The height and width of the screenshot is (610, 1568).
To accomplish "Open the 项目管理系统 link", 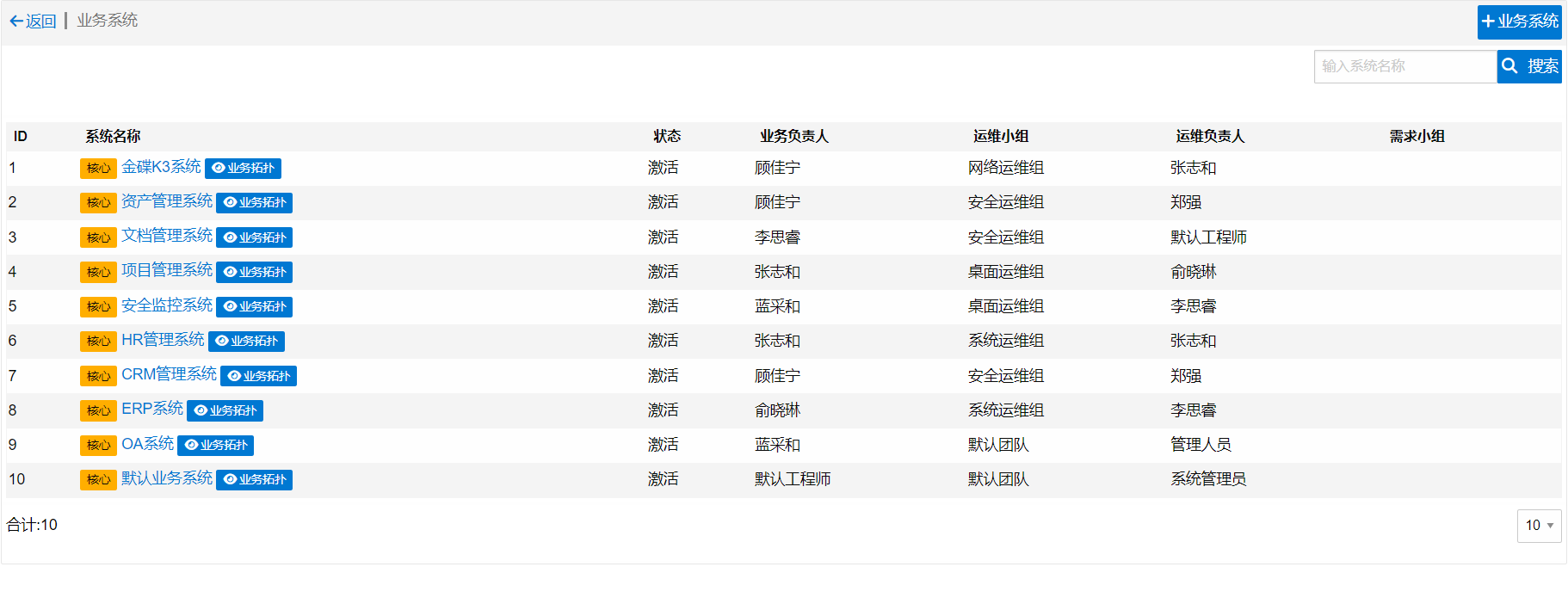I will 167,270.
